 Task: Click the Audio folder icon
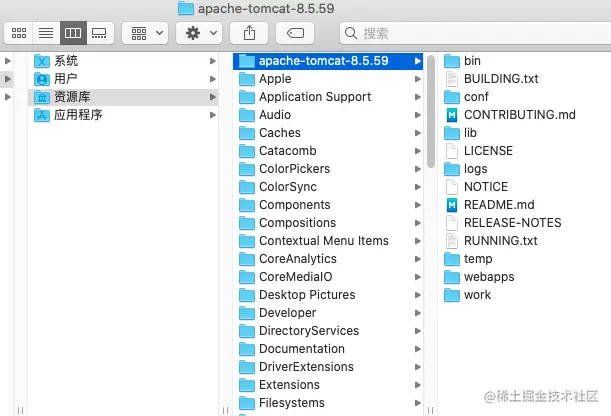(247, 115)
